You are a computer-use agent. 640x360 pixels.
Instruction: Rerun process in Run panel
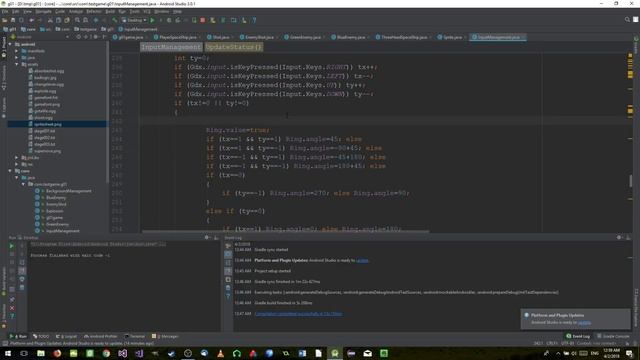point(11,246)
